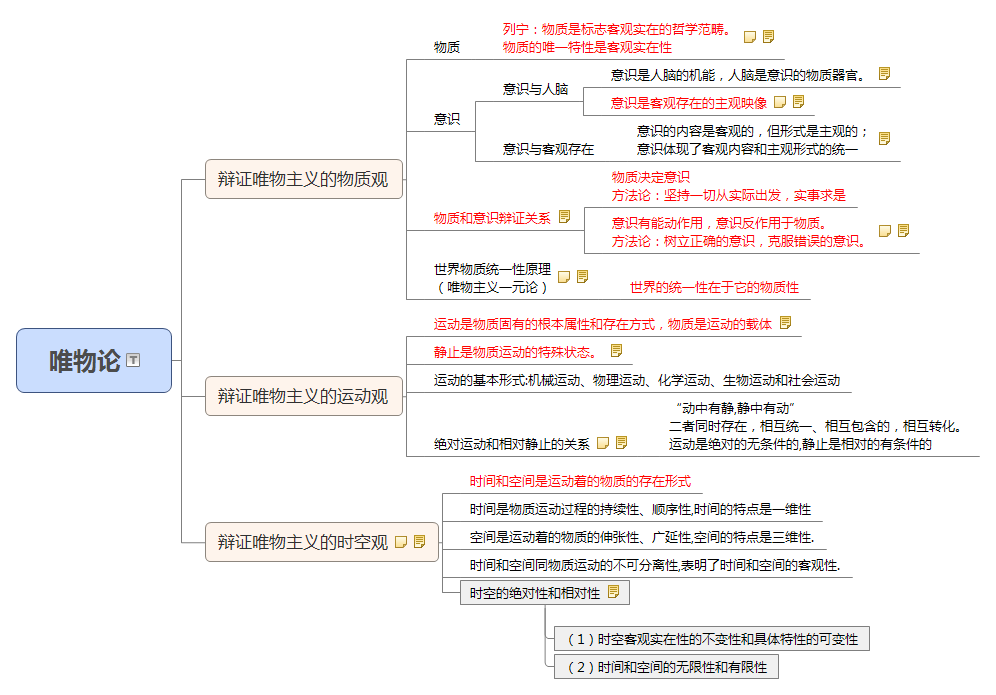Select the 辩证唯物主义的运动观 branch
This screenshot has width=996, height=695.
304,396
